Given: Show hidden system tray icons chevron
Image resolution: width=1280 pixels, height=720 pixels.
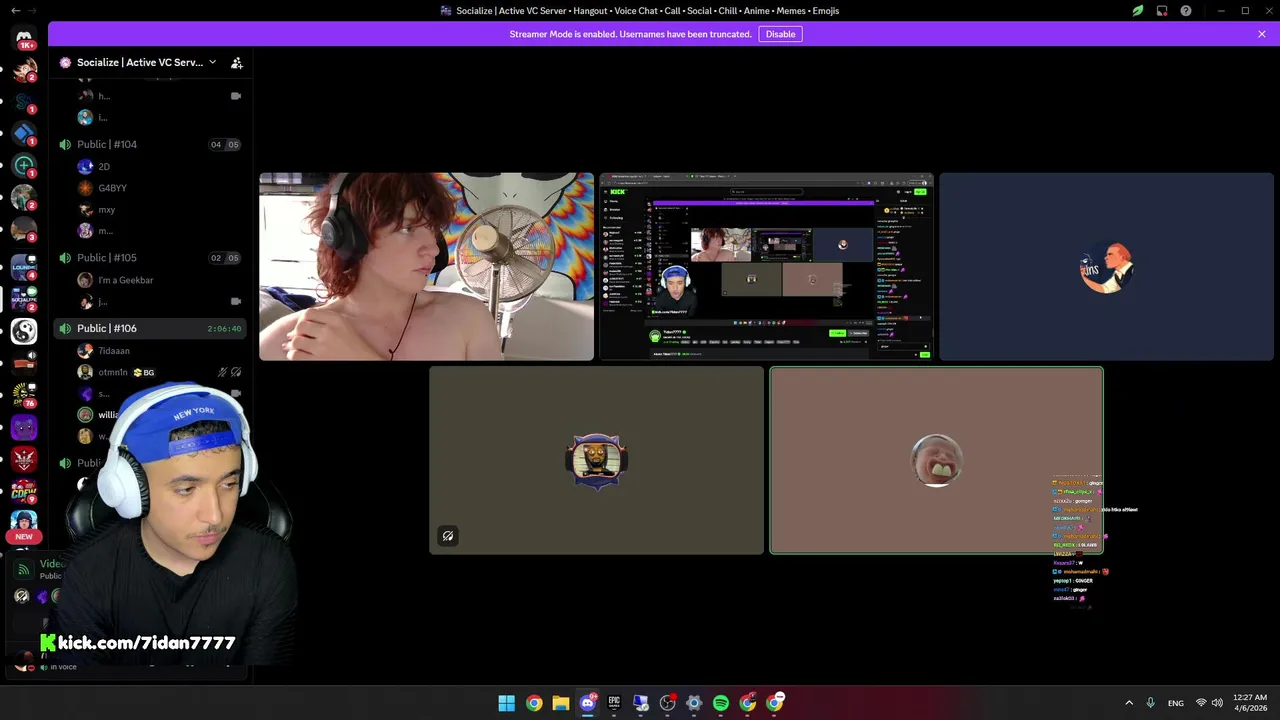Looking at the screenshot, I should [1129, 703].
